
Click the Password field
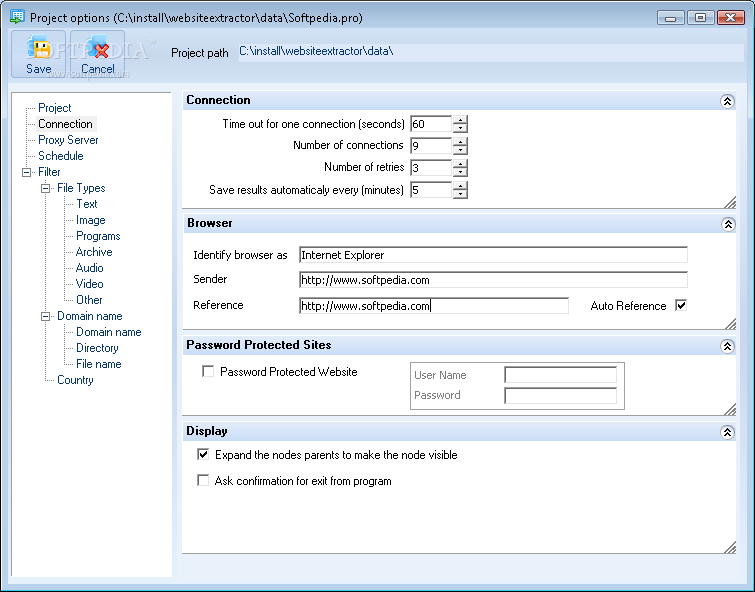click(560, 395)
